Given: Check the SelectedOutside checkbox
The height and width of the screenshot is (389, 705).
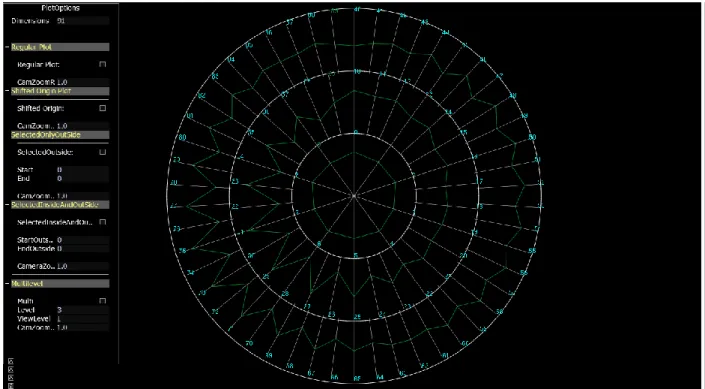Looking at the screenshot, I should point(103,152).
